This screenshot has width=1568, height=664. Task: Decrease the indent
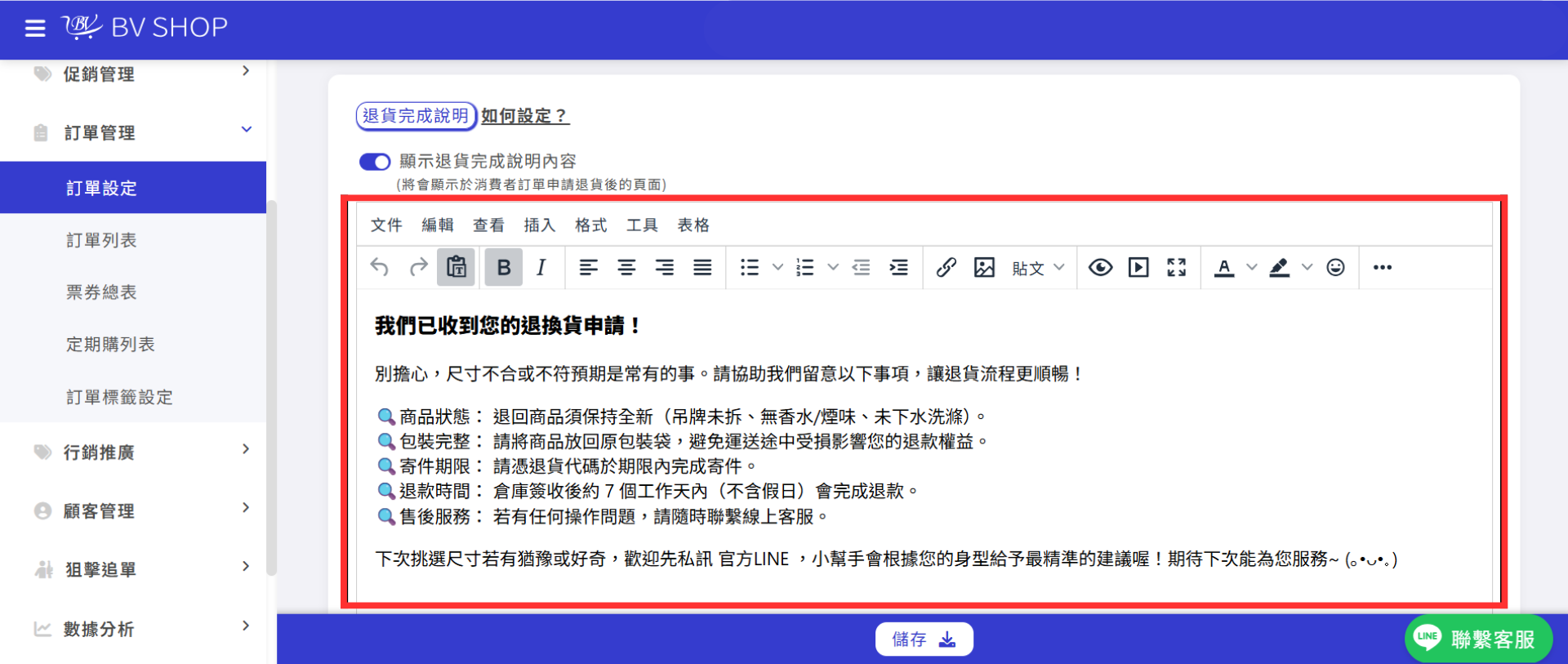[x=861, y=267]
